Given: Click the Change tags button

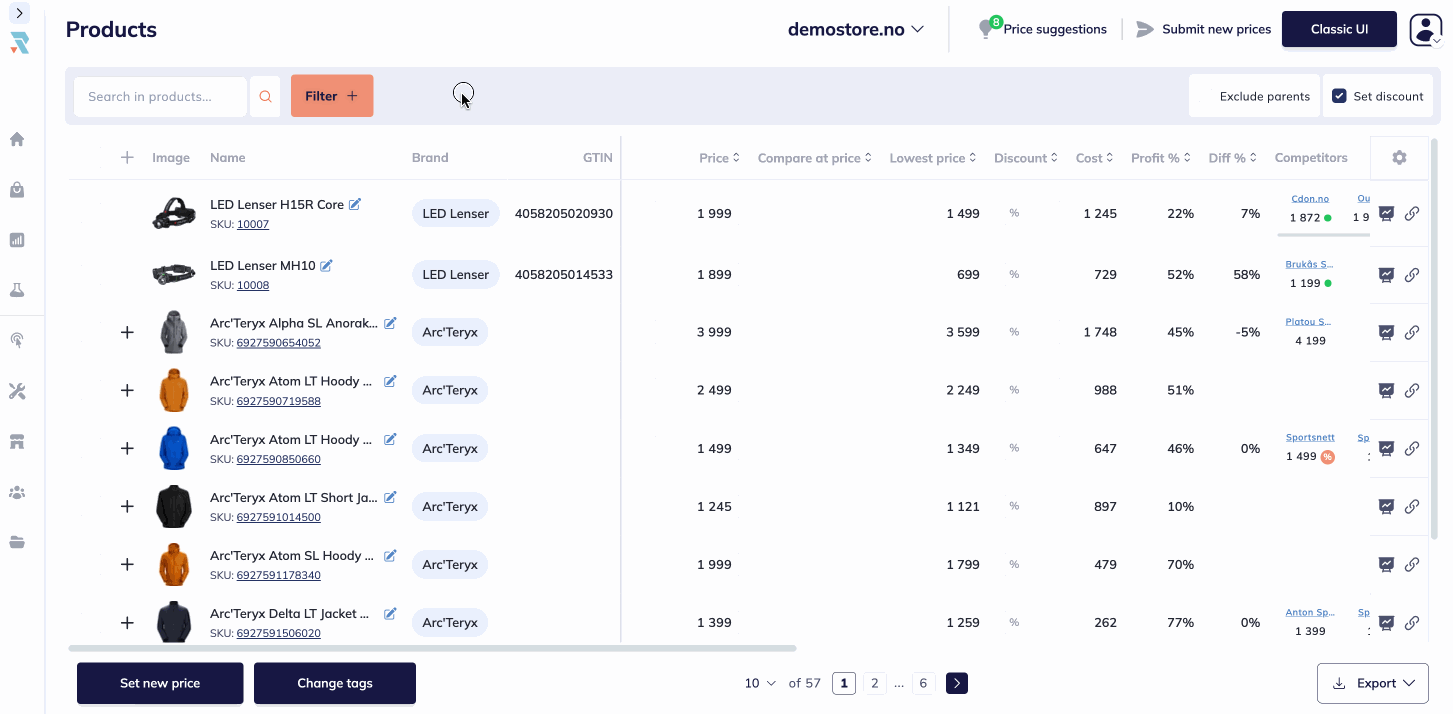Looking at the screenshot, I should 335,683.
